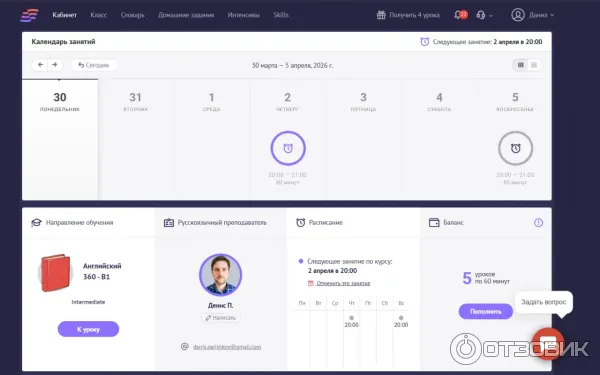The image size is (600, 375).
Task: Click teacher Денис П. photo
Action: click(220, 275)
